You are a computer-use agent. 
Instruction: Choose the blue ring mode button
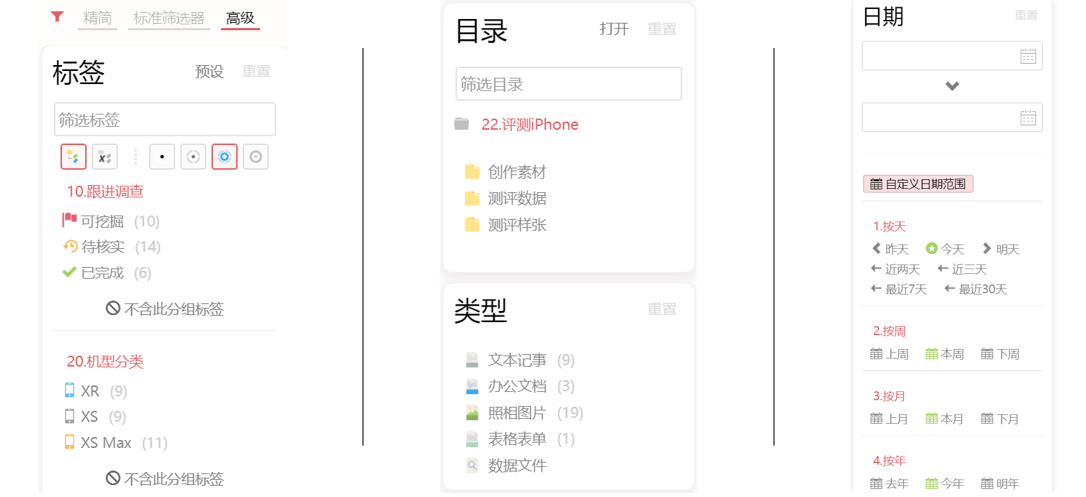(x=224, y=157)
